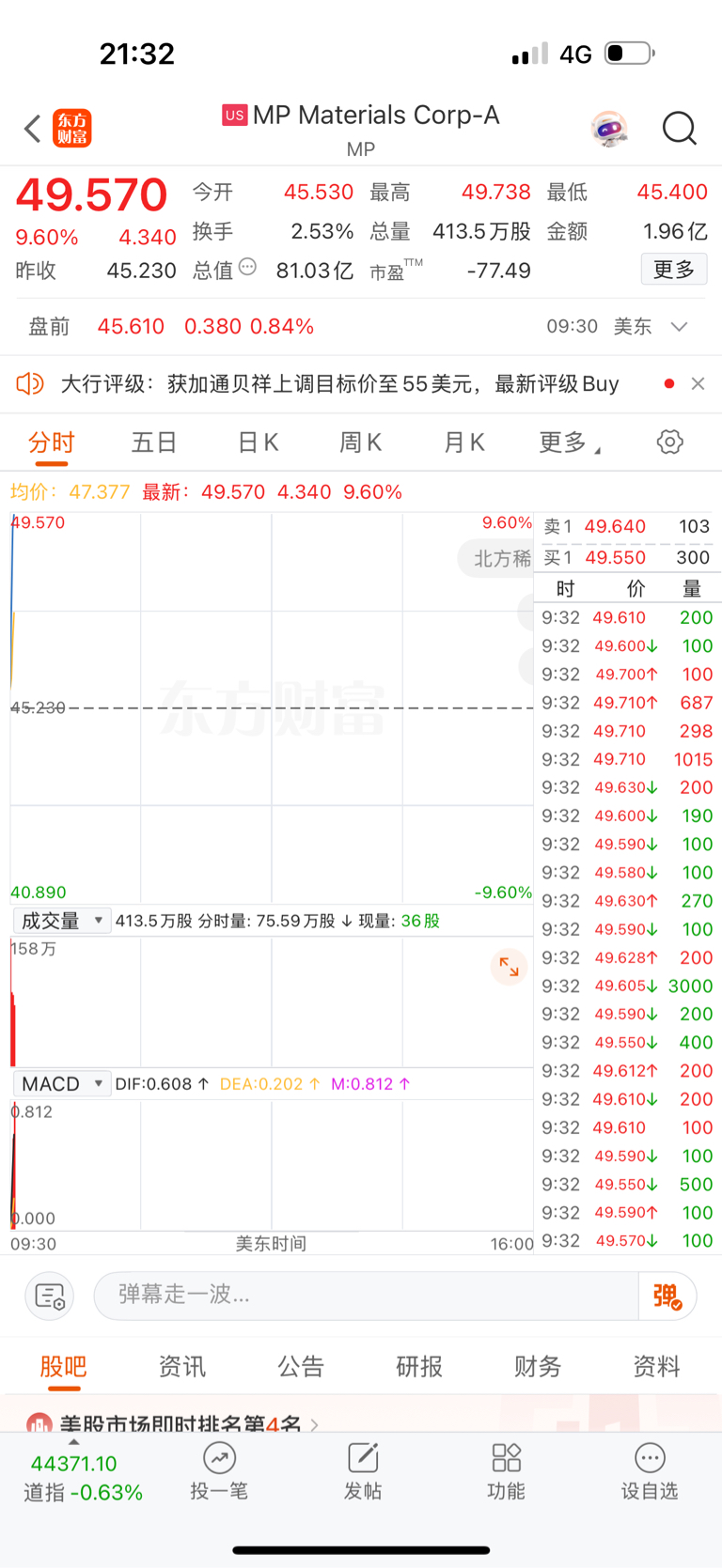
Task: Open the 公告 tab
Action: point(301,1367)
